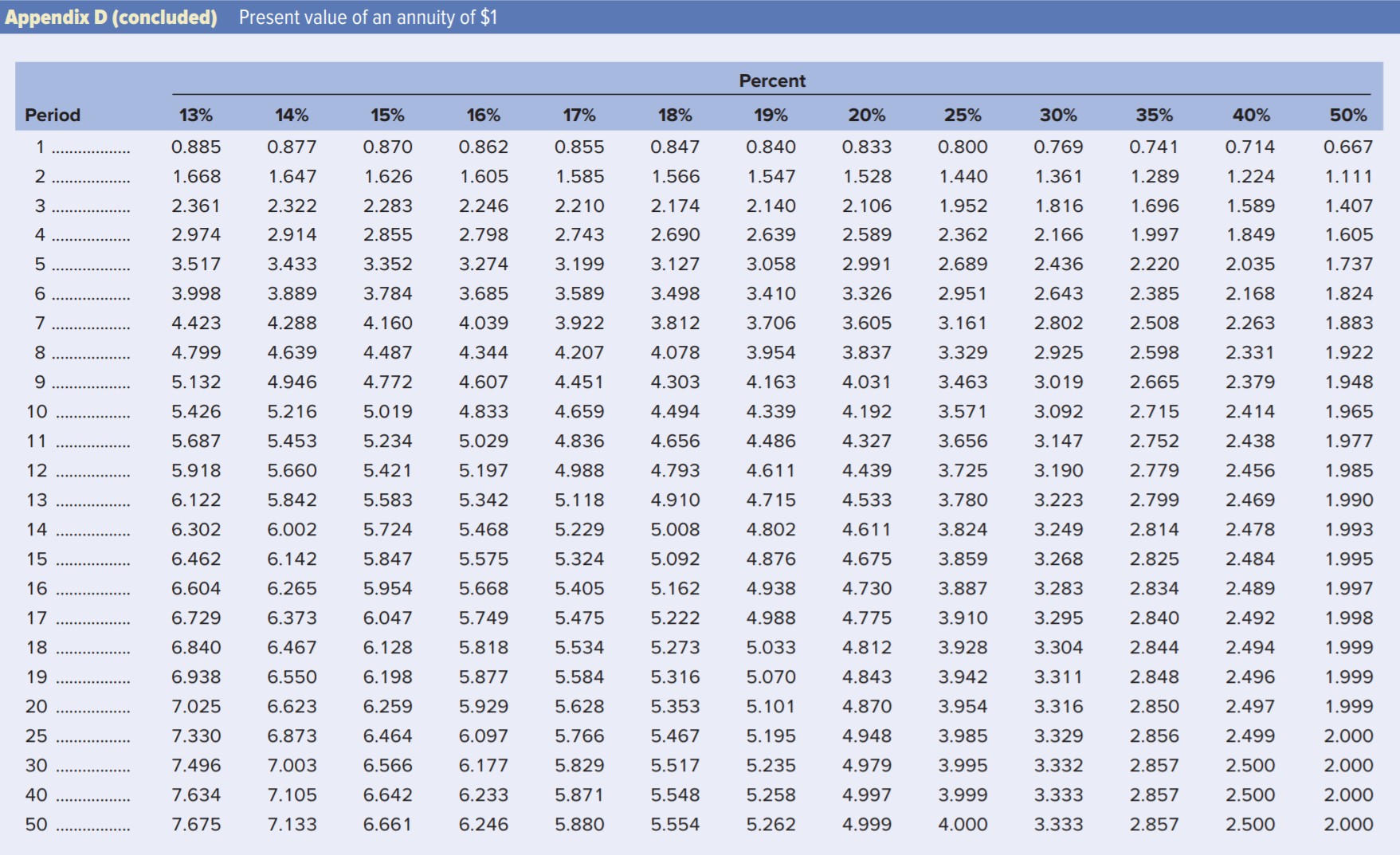This screenshot has height=855, width=1400.
Task: Select the 35% column header
Action: [x=1155, y=115]
